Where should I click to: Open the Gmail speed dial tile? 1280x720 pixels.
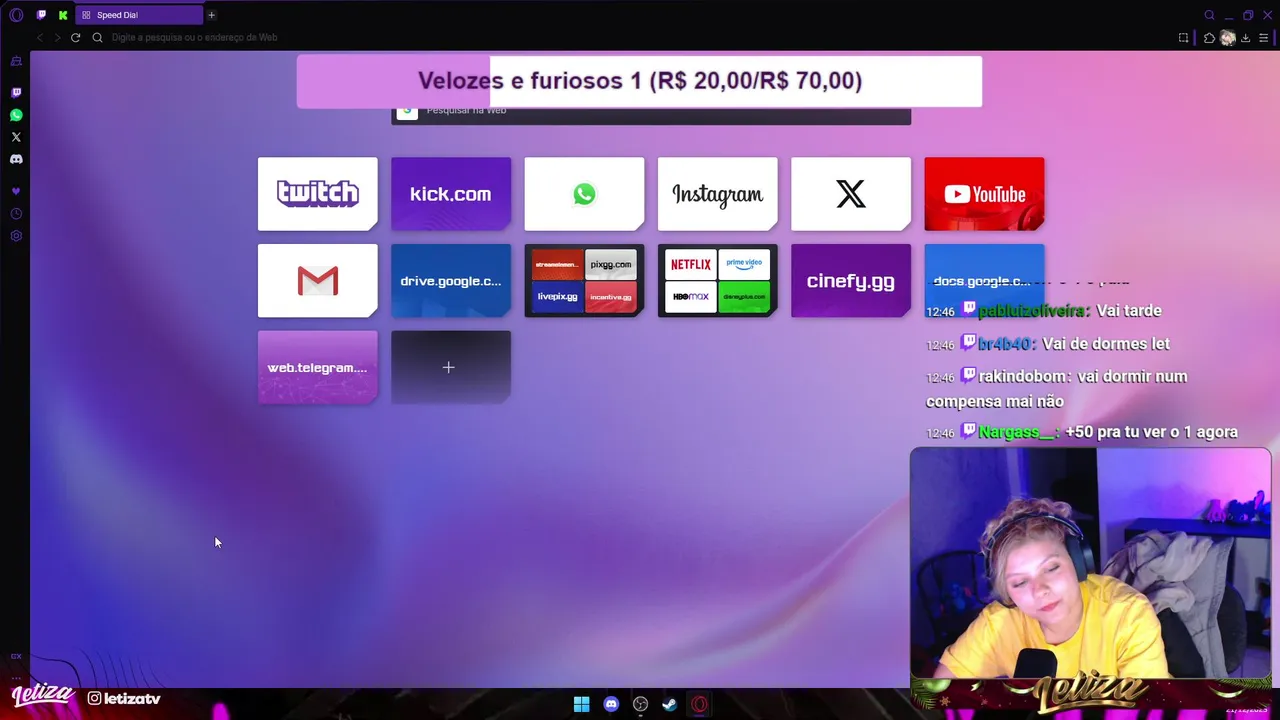[x=318, y=281]
